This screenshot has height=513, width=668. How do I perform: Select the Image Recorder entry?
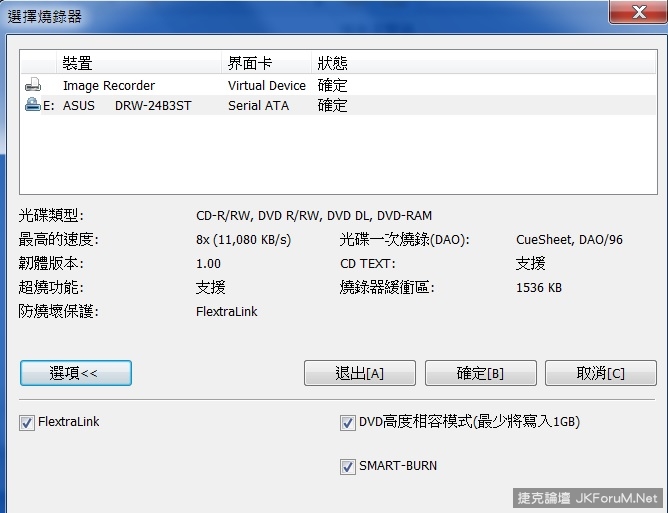109,86
